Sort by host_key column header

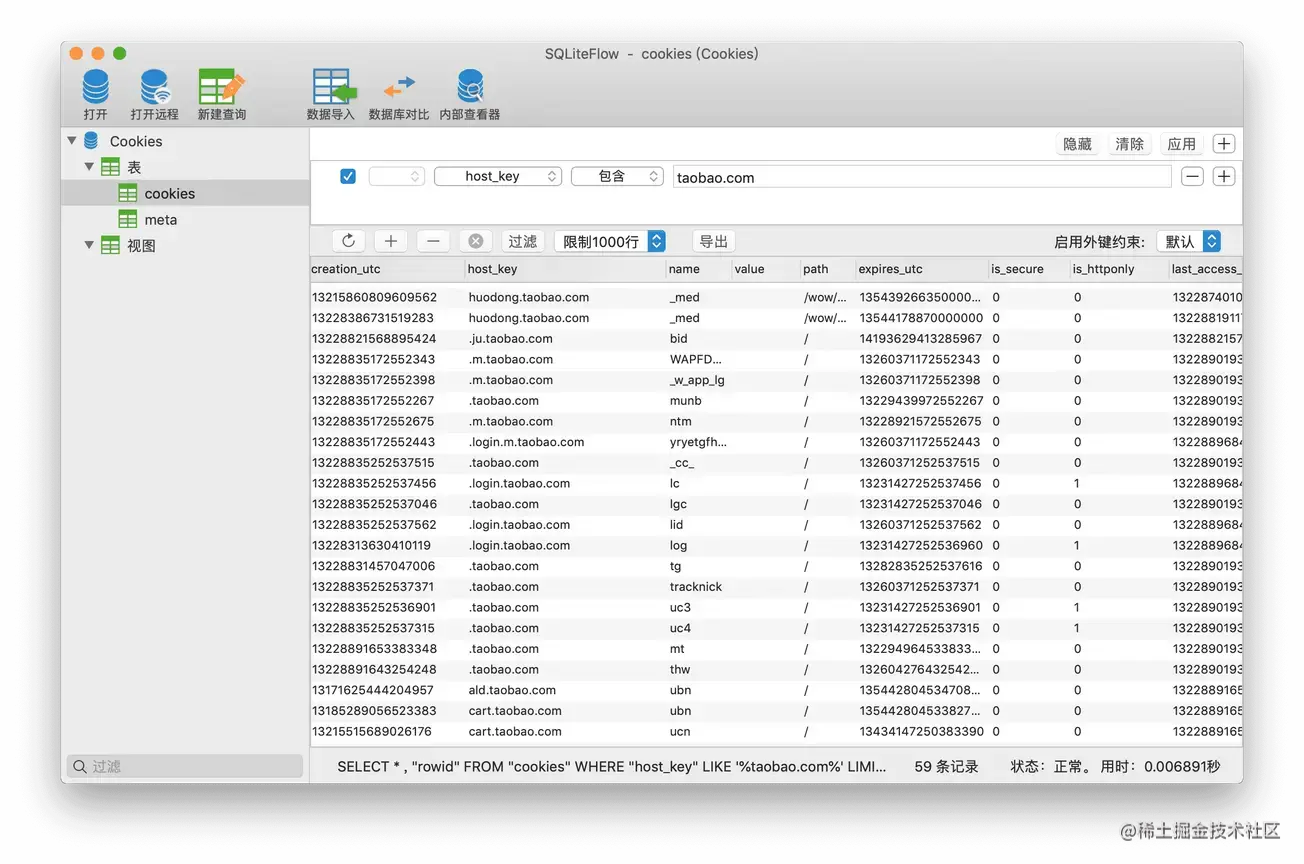[x=566, y=269]
